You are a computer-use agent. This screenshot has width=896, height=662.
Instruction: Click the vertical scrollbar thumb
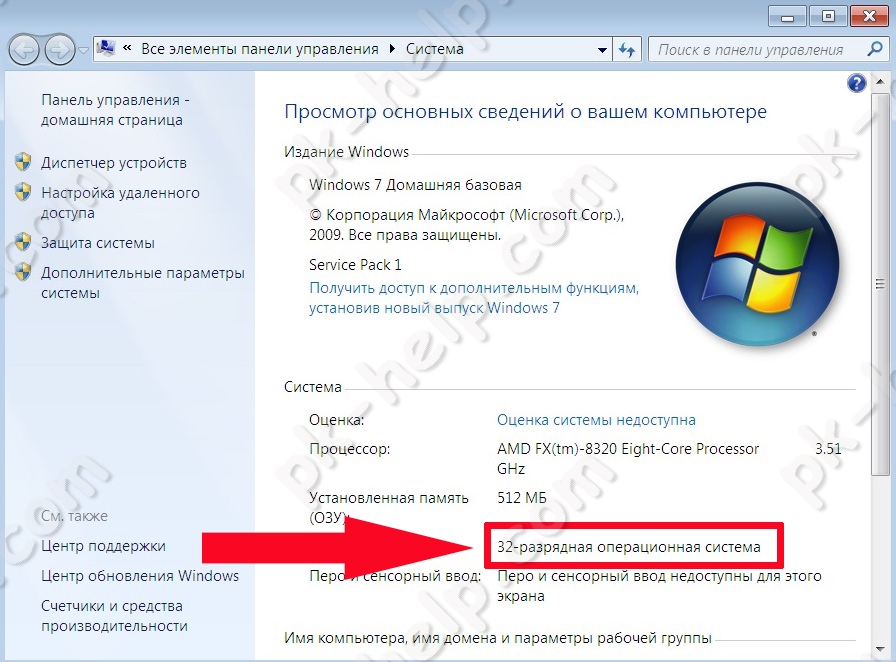click(880, 284)
